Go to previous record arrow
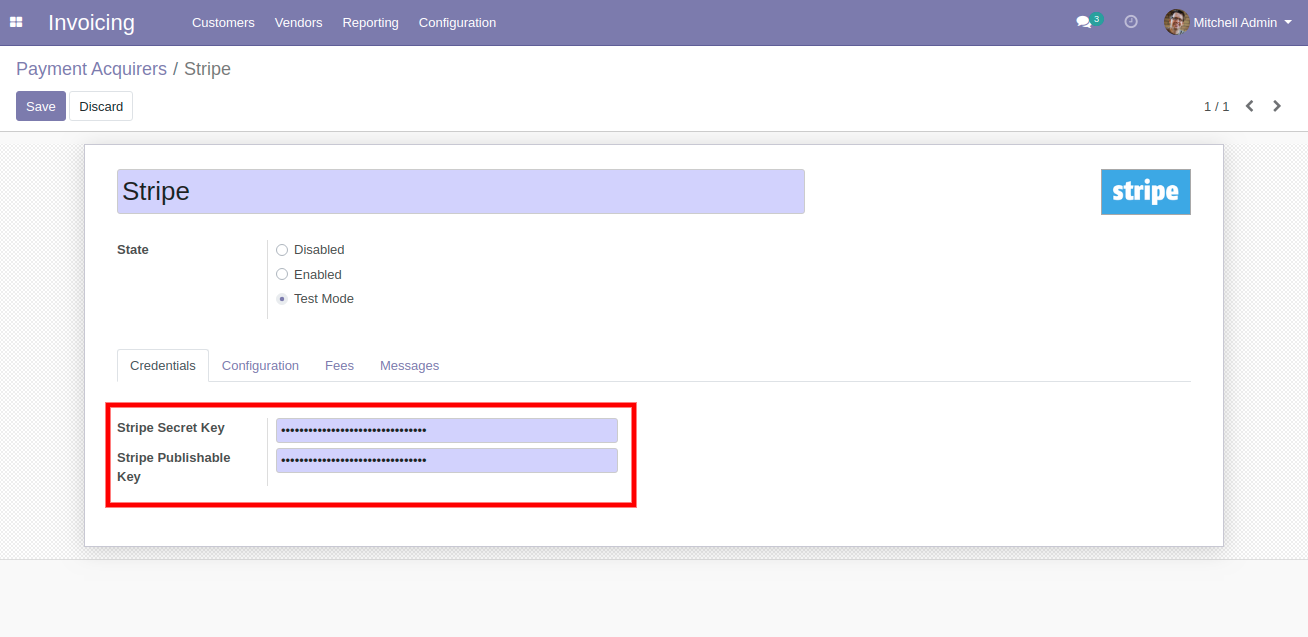 tap(1249, 106)
